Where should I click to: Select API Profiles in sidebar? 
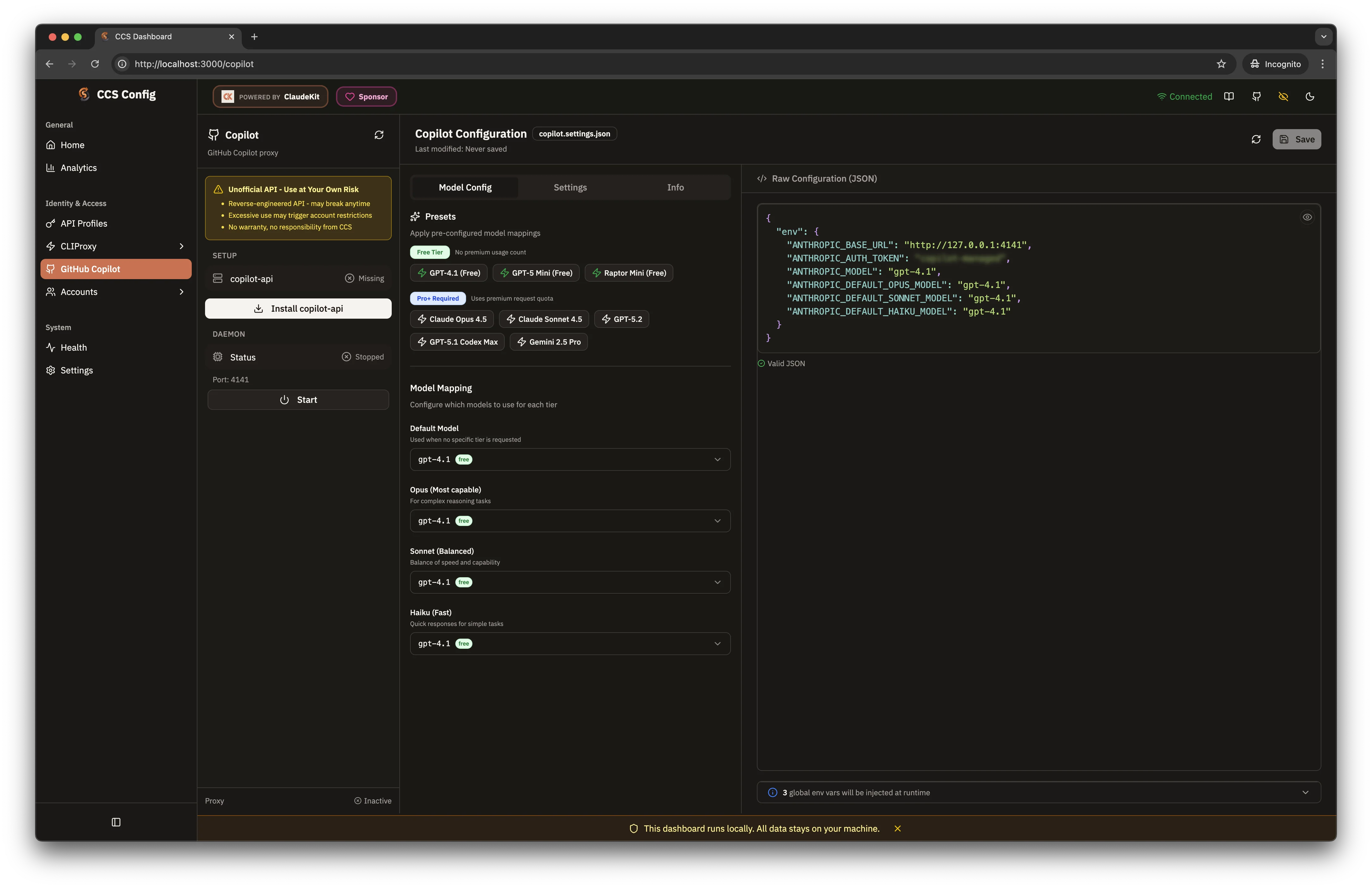click(x=84, y=223)
